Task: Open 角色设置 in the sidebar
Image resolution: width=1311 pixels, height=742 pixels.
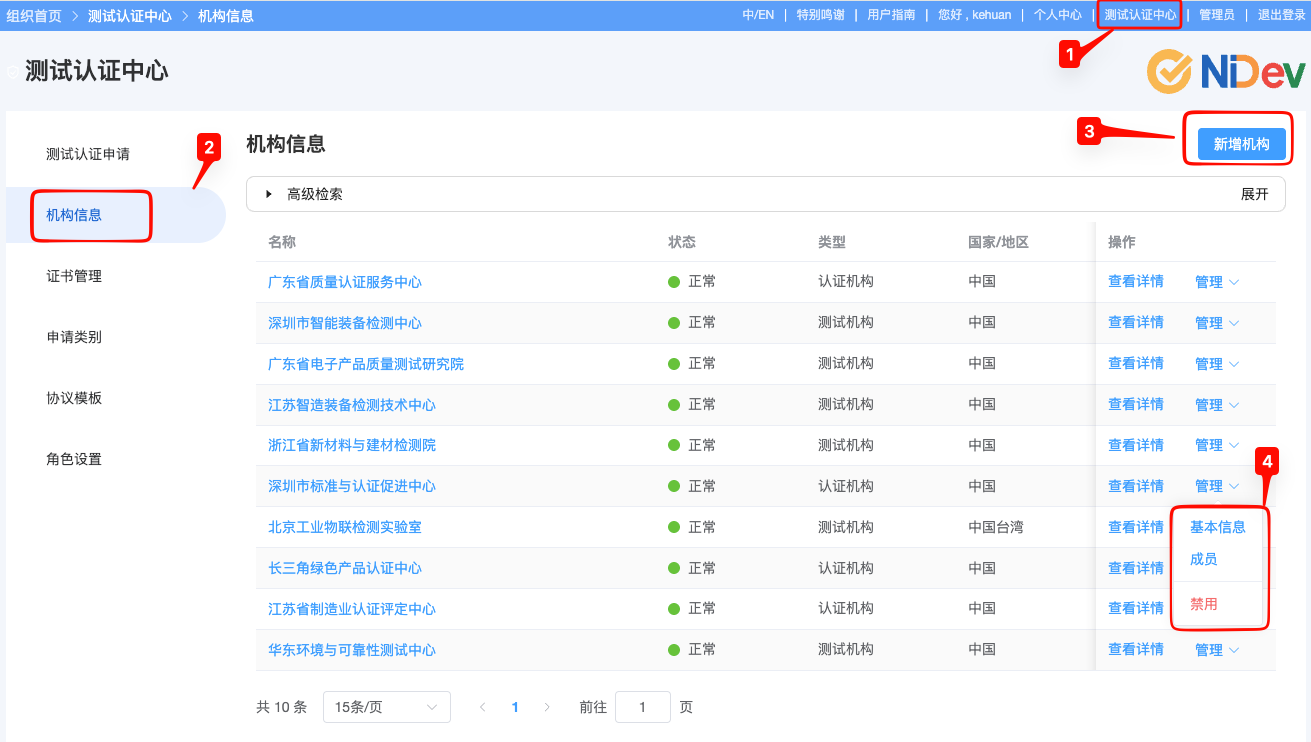Action: pyautogui.click(x=74, y=459)
